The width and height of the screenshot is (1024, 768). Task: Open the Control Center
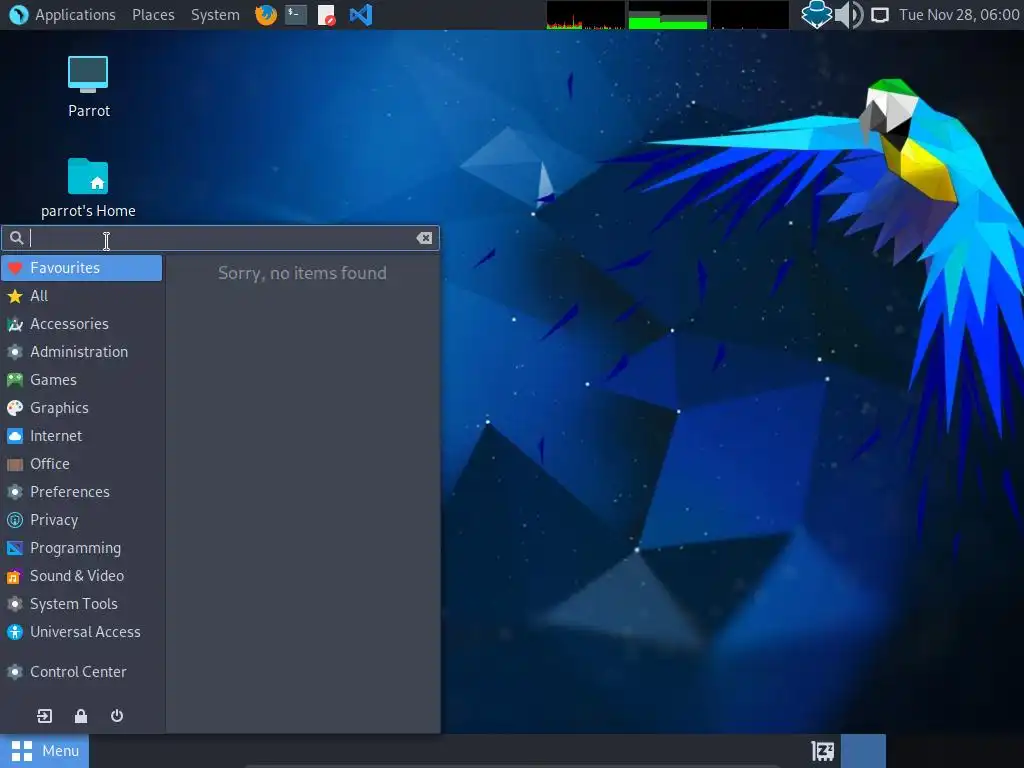(82, 672)
